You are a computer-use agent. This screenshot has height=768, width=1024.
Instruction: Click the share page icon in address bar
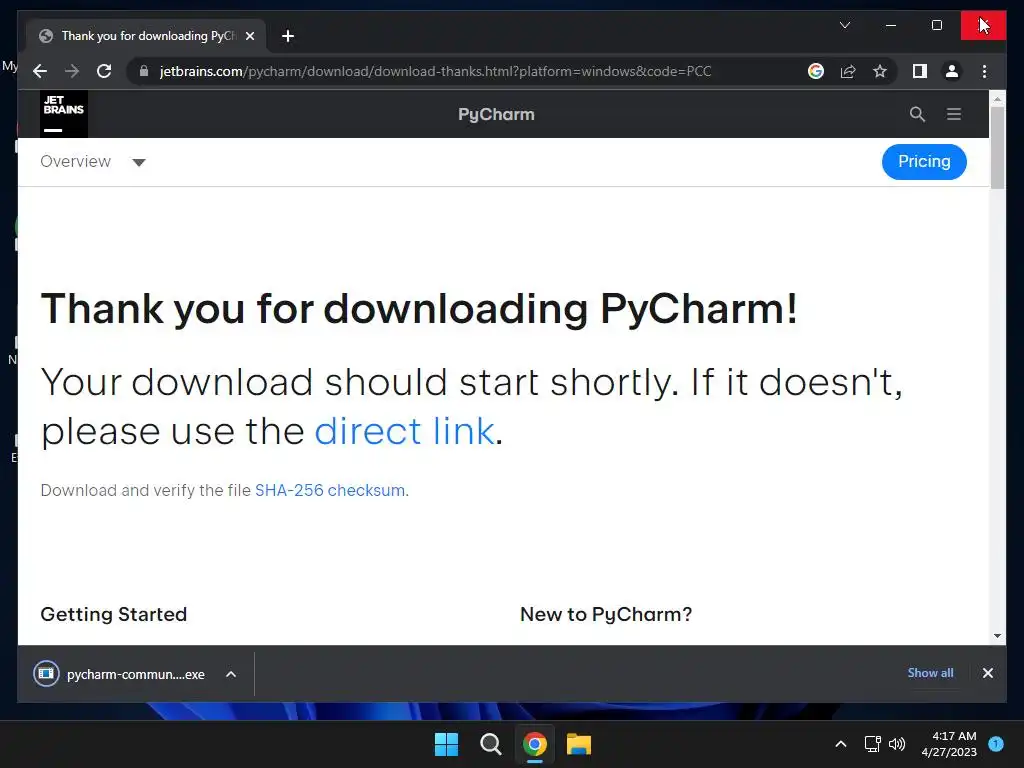coord(848,71)
